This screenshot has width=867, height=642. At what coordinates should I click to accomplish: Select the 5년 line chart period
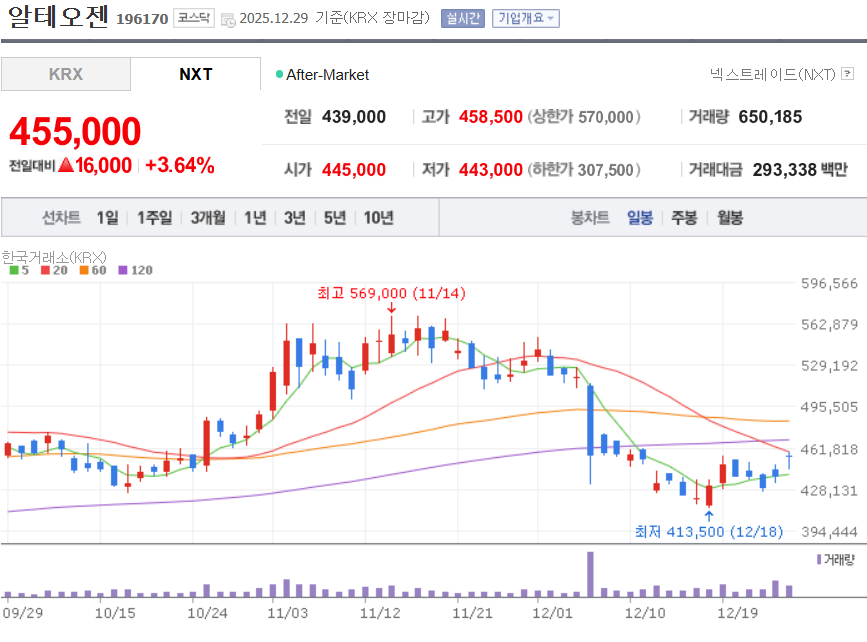[335, 218]
